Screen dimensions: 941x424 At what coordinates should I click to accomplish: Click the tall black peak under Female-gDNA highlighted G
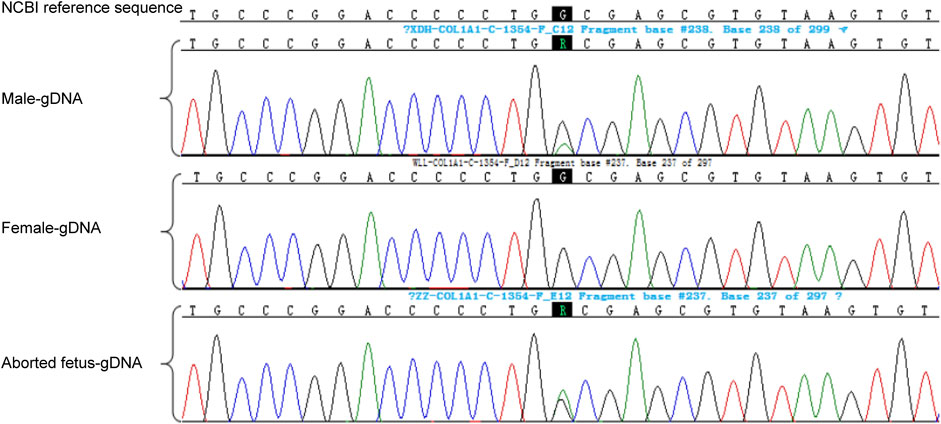tap(538, 240)
